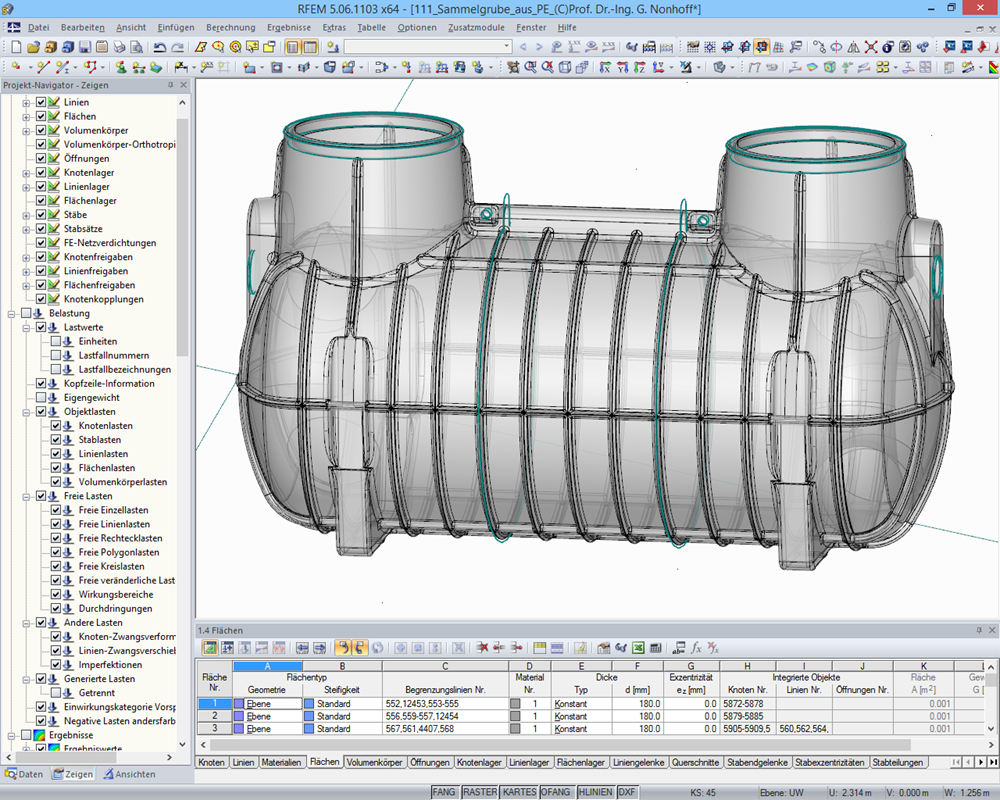Click the printer icon

(x=119, y=47)
